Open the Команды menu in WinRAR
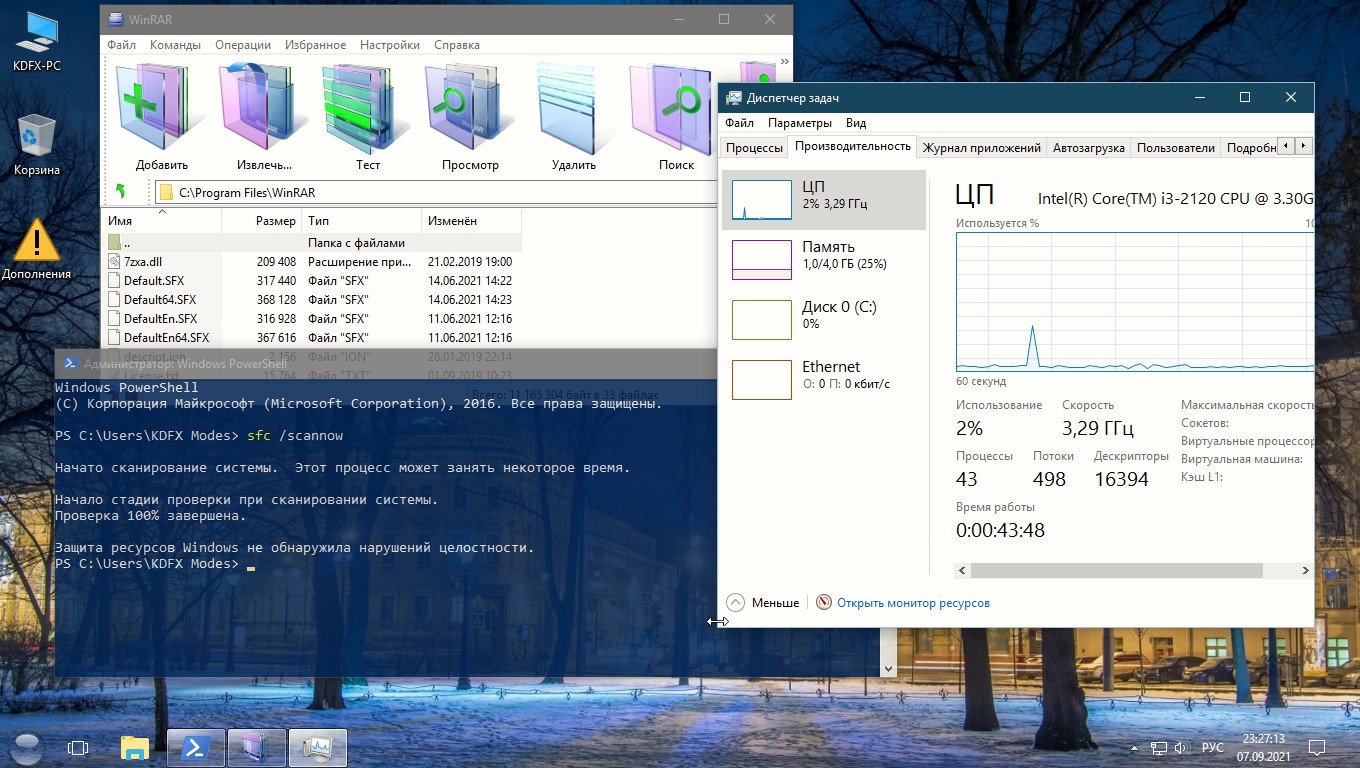1360x768 pixels. click(x=175, y=45)
